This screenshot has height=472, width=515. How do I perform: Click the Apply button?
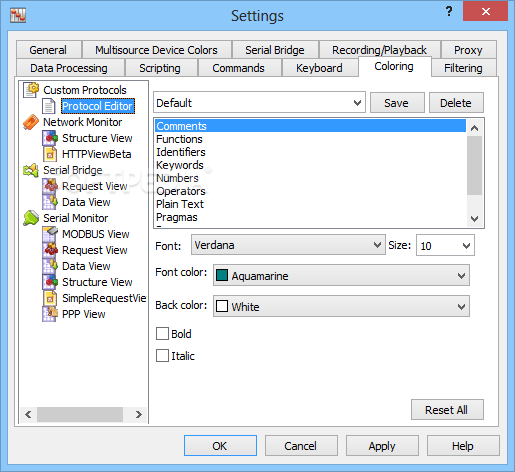click(382, 446)
